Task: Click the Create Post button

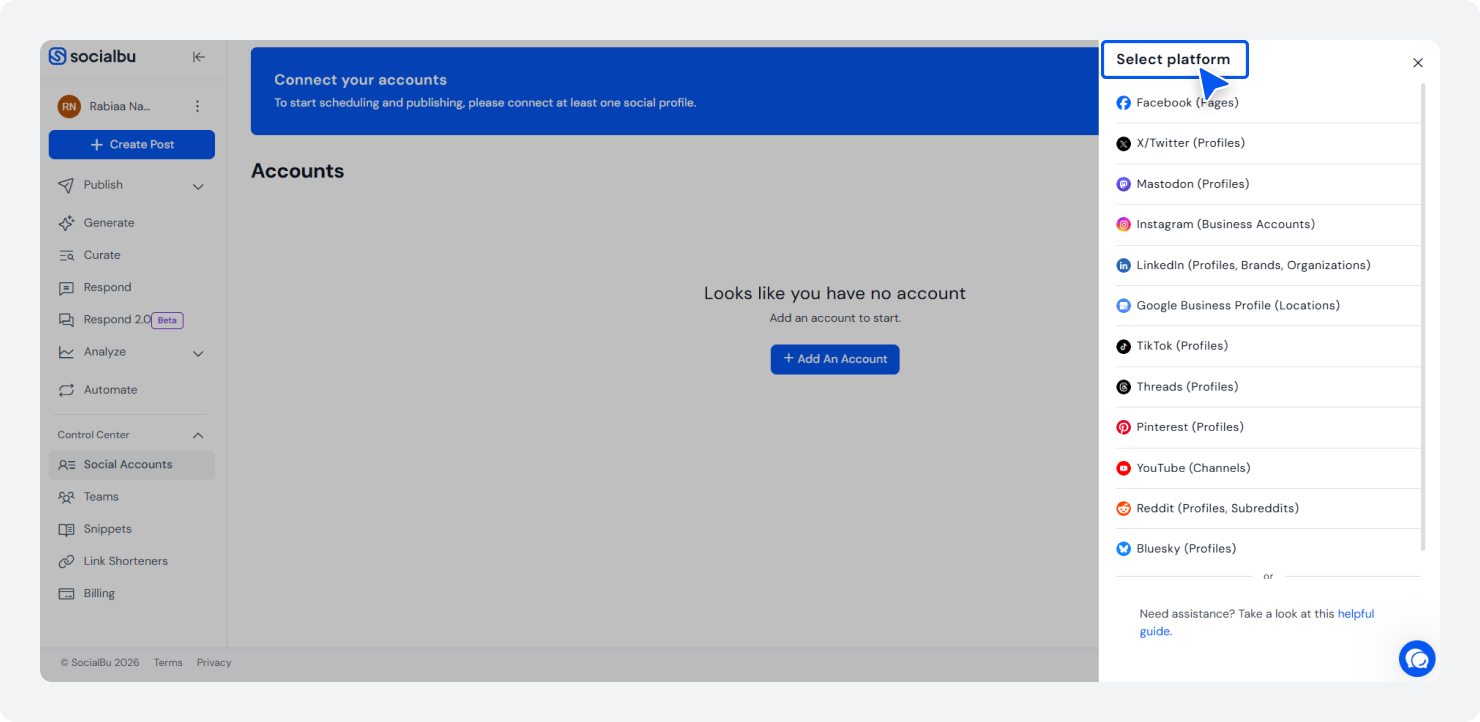Action: click(131, 145)
